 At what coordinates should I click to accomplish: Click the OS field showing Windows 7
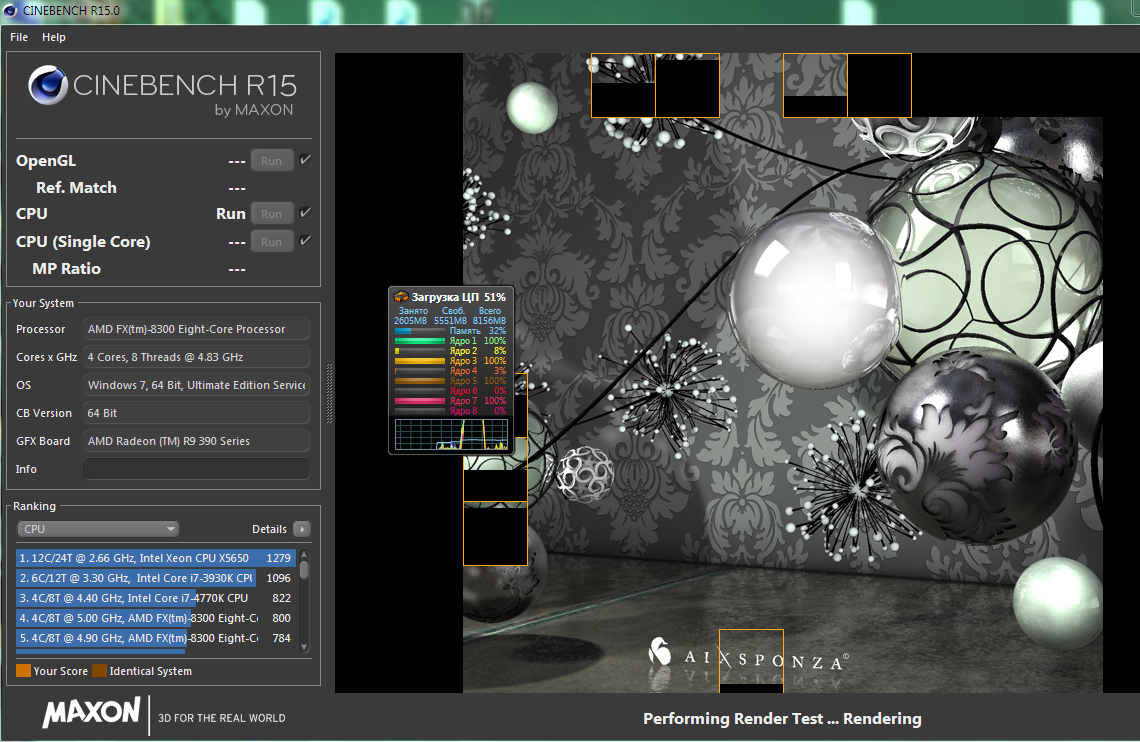196,385
